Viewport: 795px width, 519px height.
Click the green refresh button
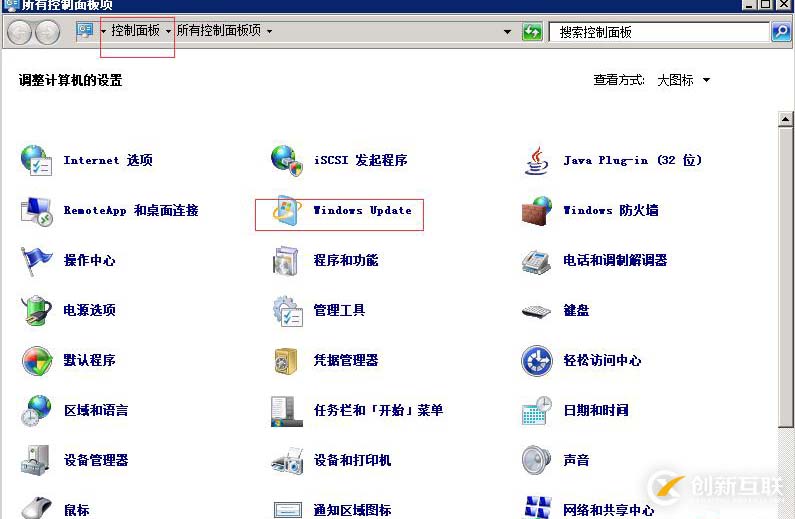tap(532, 32)
